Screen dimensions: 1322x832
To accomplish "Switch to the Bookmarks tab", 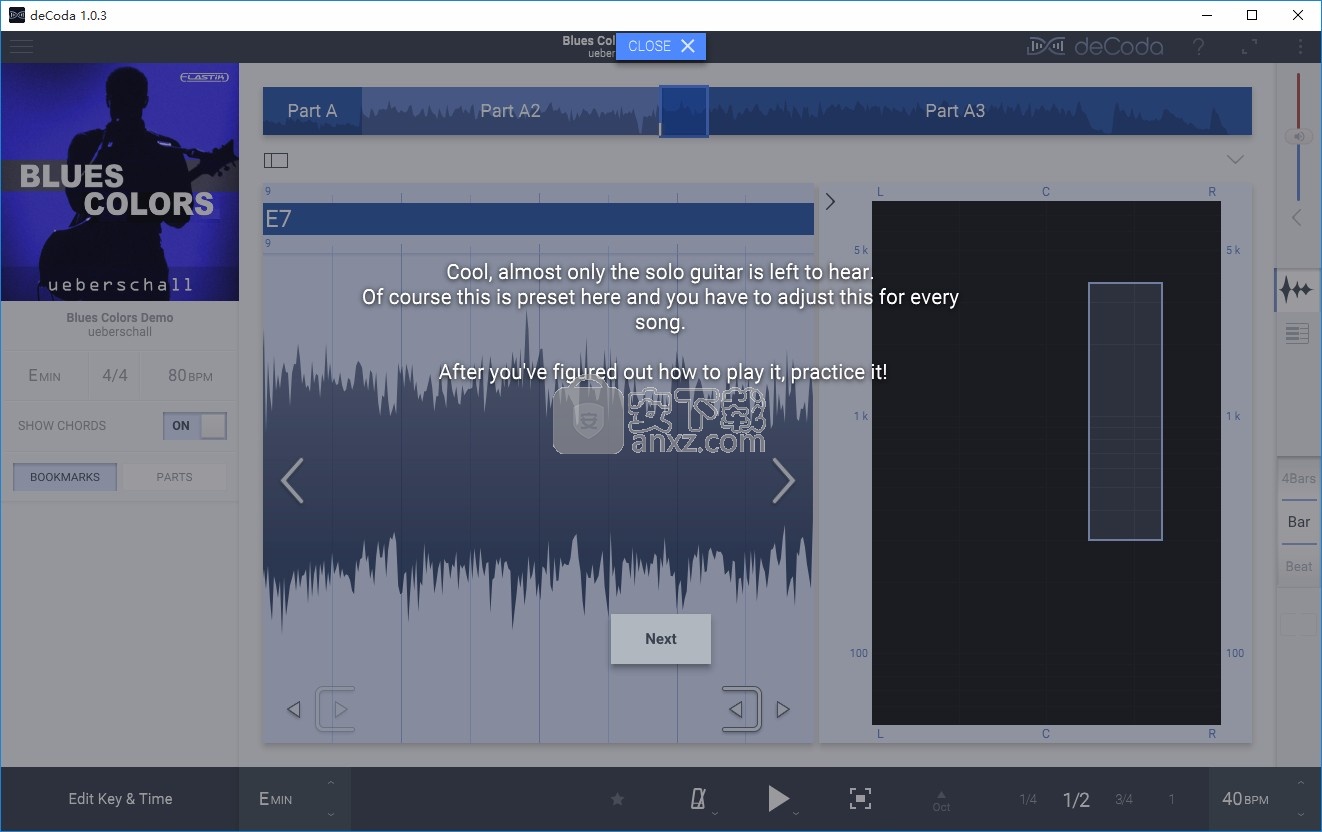I will point(65,477).
